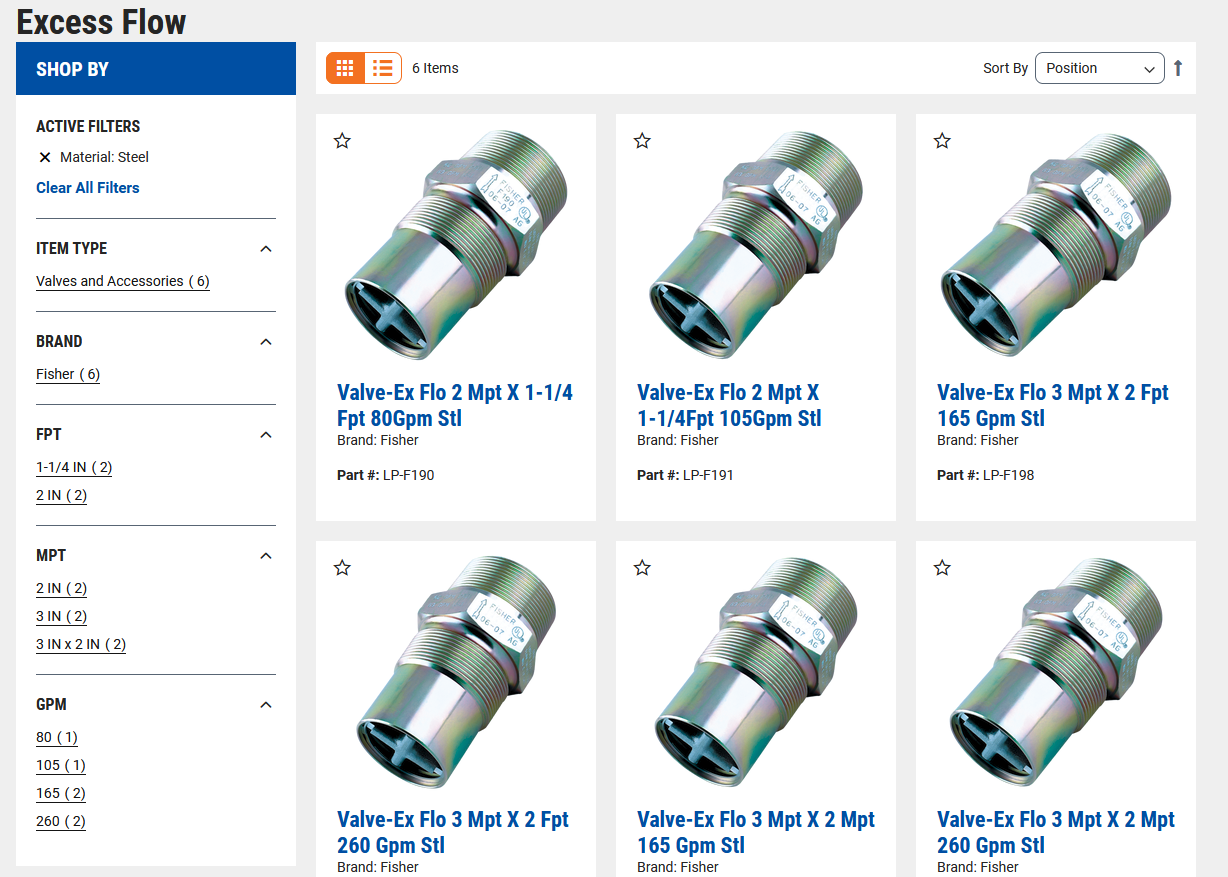The image size is (1228, 877).
Task: Collapse the GPM filter section
Action: point(266,705)
